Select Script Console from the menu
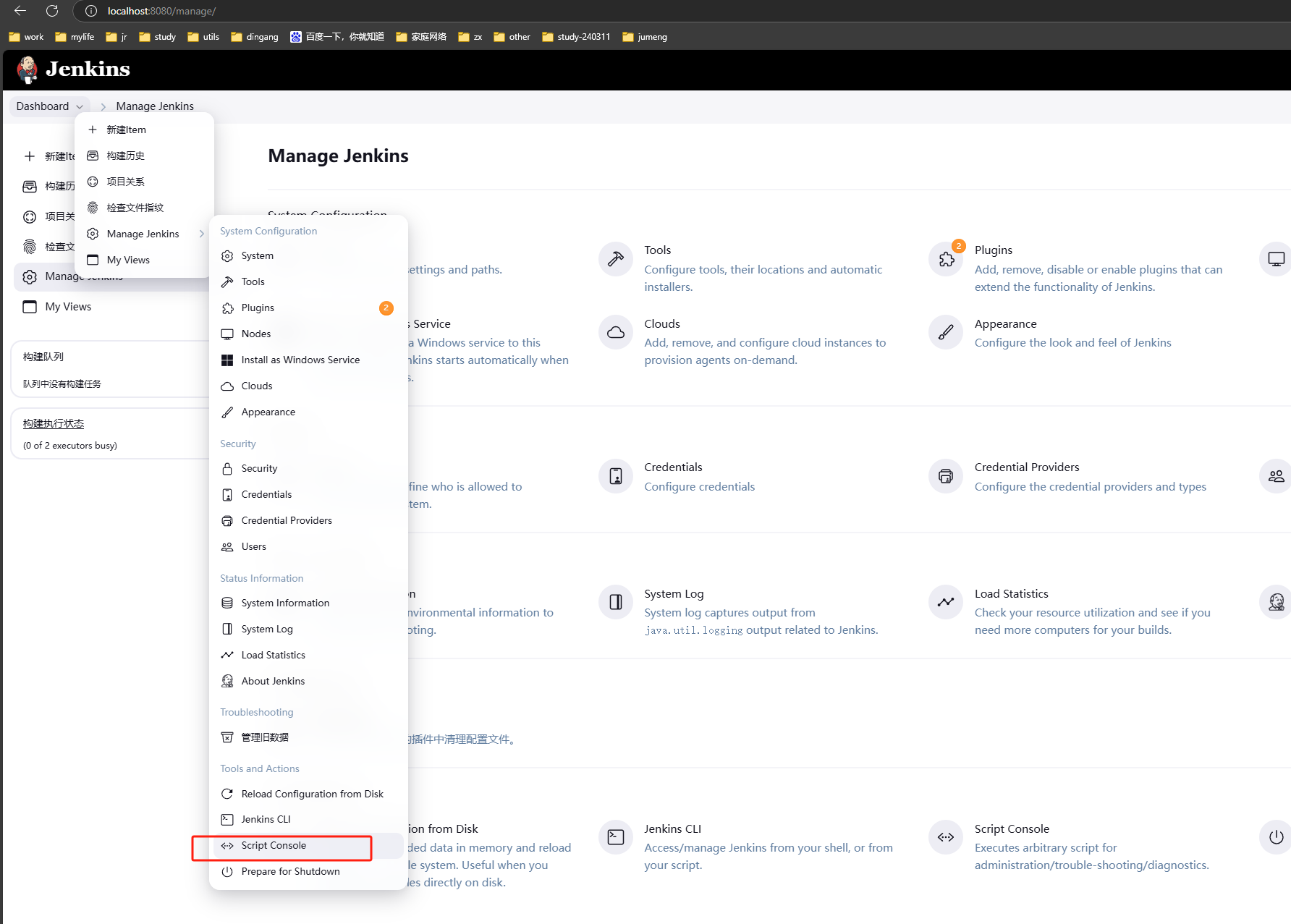 point(274,846)
